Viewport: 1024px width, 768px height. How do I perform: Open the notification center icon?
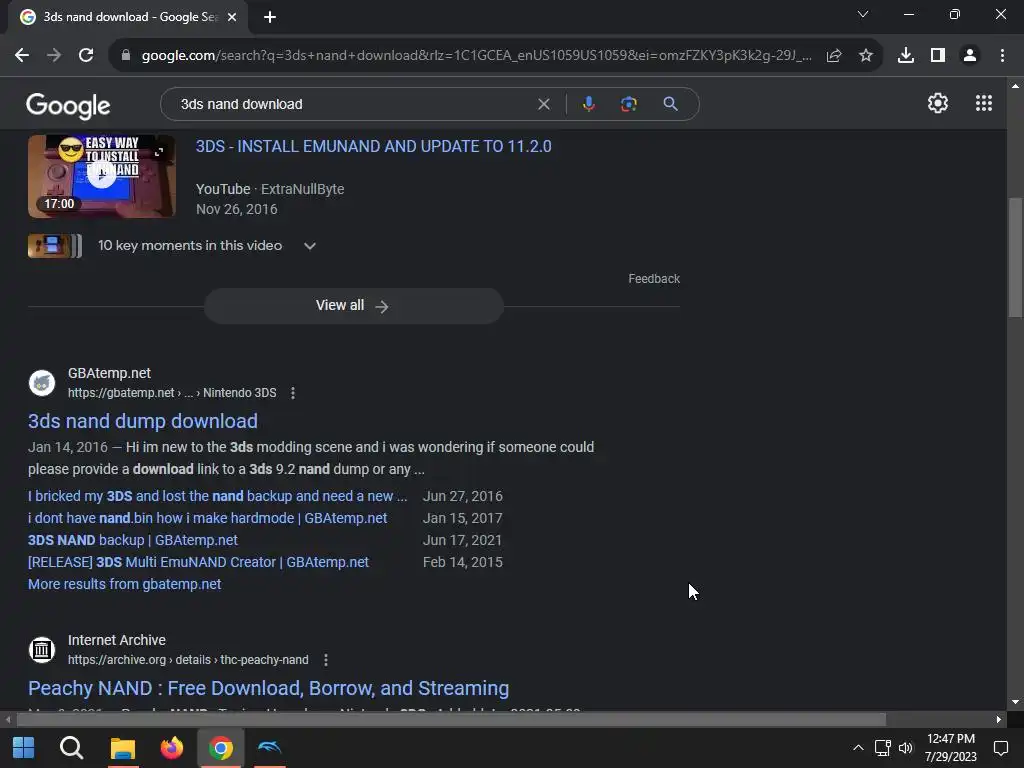pos(1000,748)
